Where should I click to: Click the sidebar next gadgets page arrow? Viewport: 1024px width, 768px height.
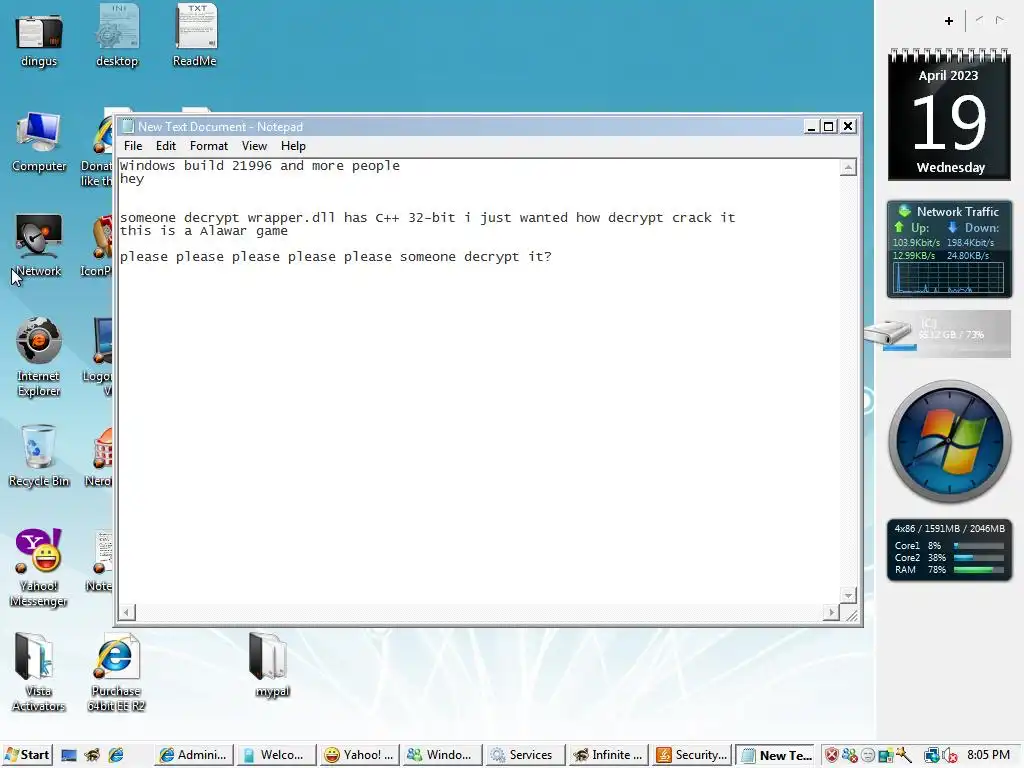tap(1000, 20)
